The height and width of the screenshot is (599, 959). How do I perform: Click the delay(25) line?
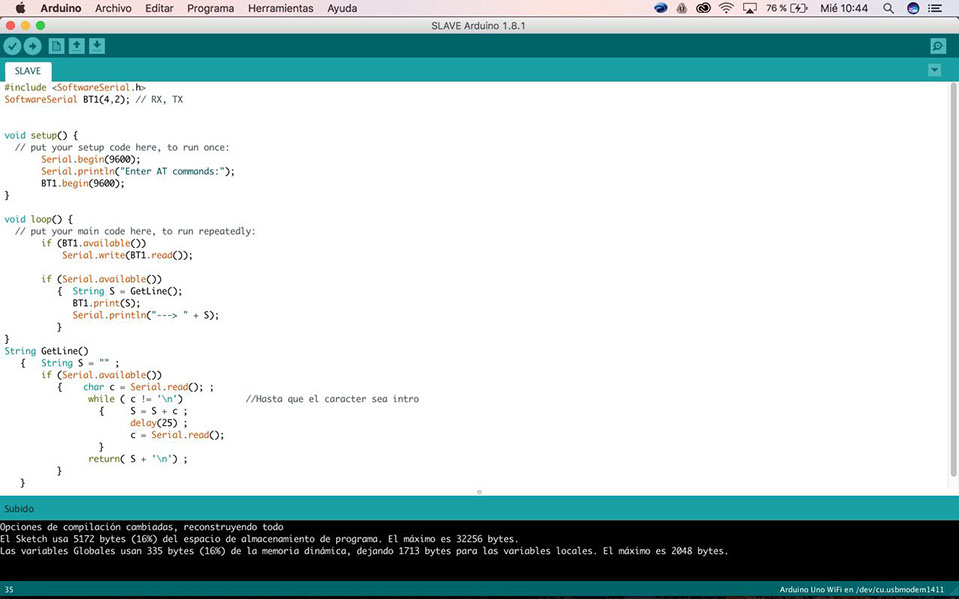pyautogui.click(x=158, y=423)
